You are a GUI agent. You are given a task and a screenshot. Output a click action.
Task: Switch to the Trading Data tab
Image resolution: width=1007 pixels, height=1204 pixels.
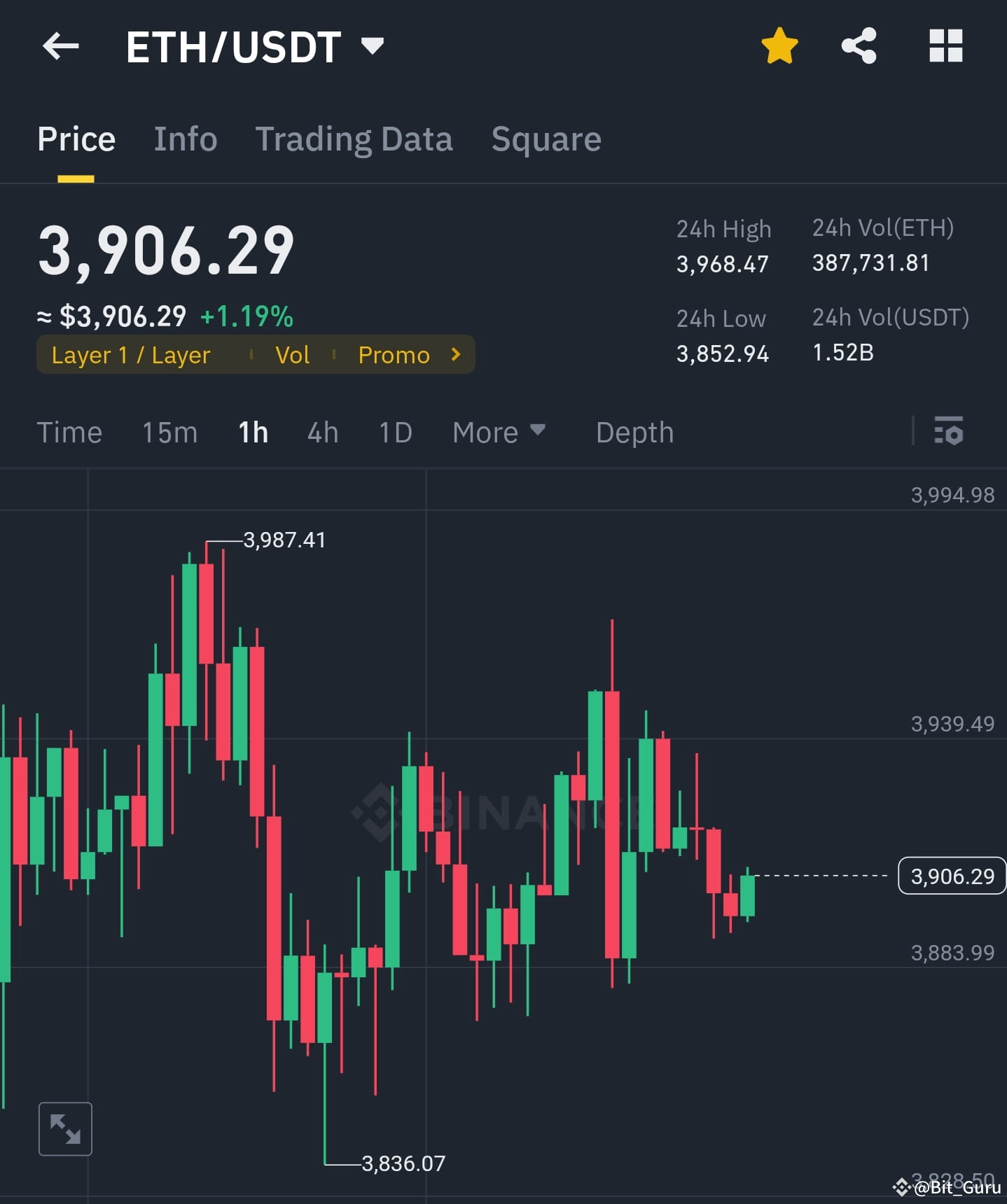click(x=354, y=139)
